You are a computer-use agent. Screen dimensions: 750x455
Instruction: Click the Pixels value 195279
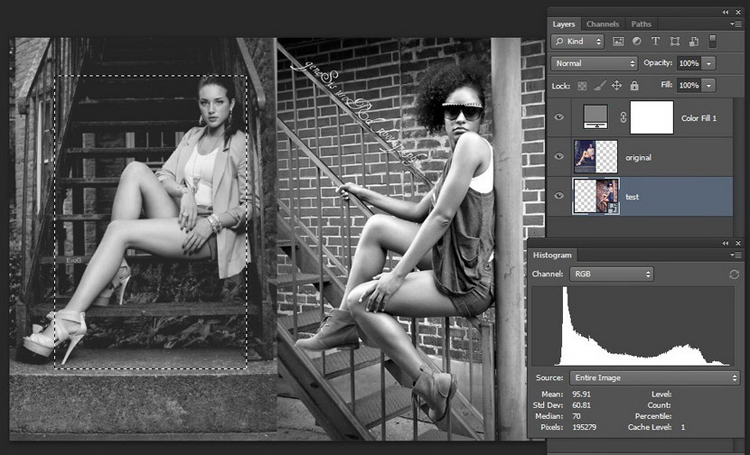coord(584,427)
